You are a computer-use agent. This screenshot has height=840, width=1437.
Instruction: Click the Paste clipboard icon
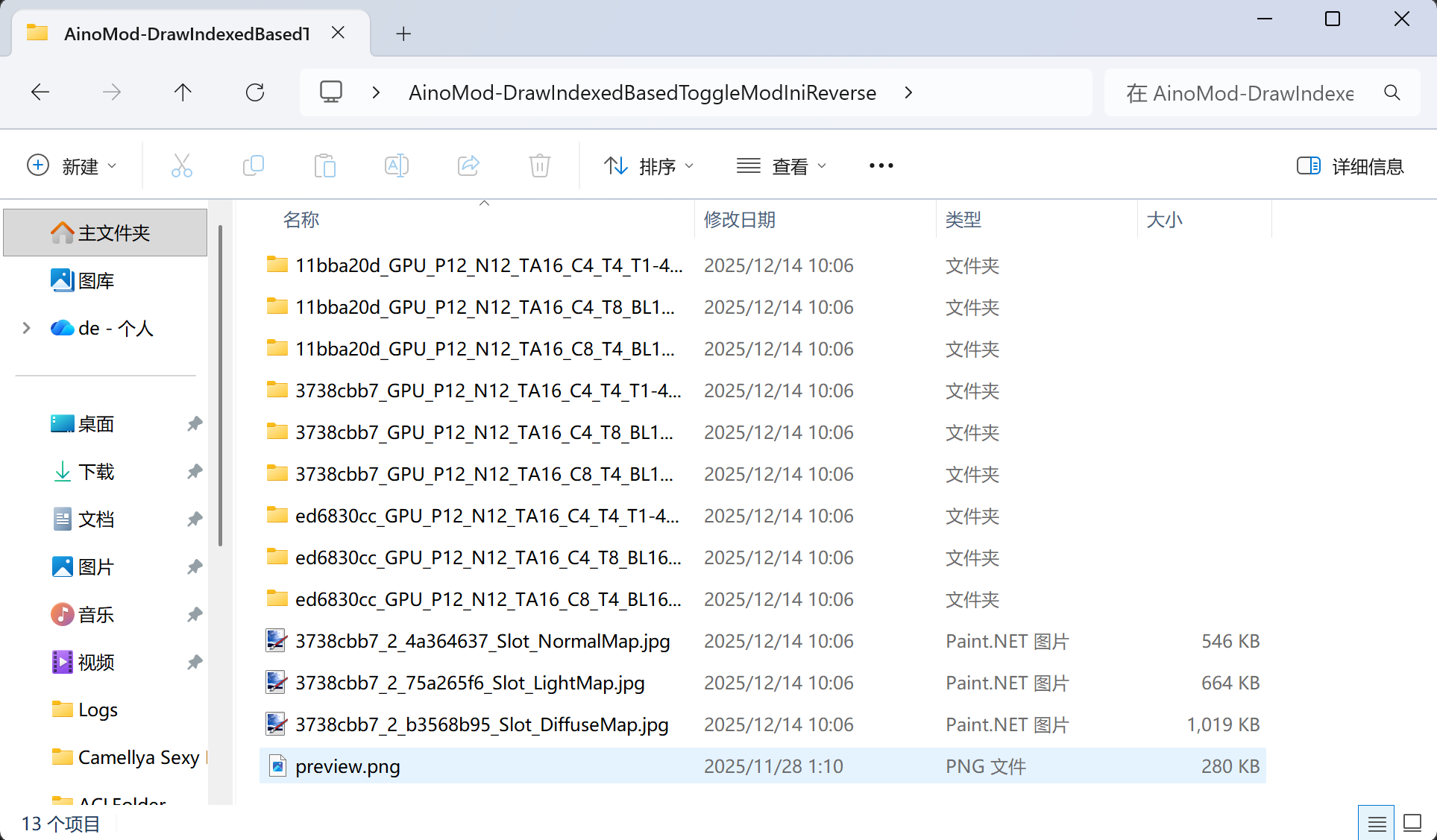pyautogui.click(x=325, y=165)
